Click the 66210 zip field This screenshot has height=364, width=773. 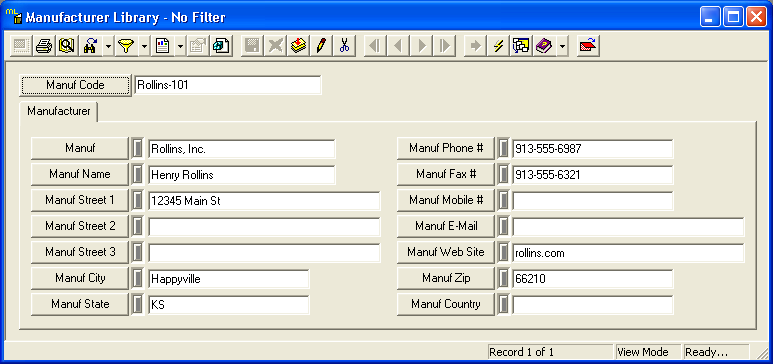pos(593,279)
